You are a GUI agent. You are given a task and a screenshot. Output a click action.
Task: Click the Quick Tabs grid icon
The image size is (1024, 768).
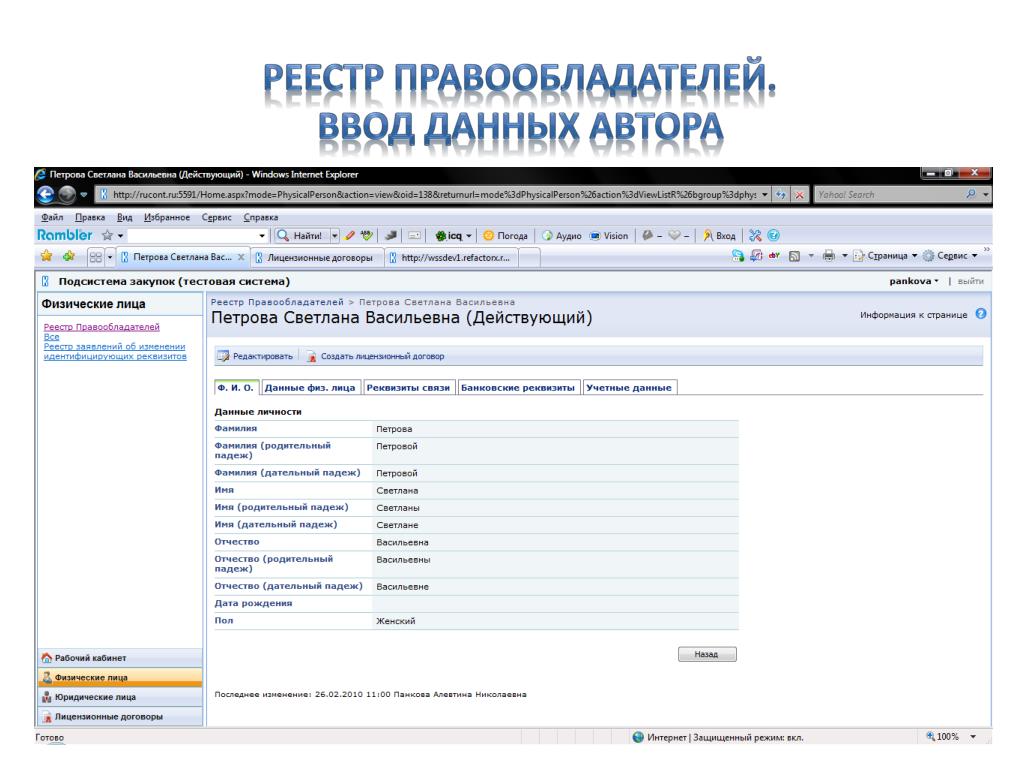click(95, 257)
